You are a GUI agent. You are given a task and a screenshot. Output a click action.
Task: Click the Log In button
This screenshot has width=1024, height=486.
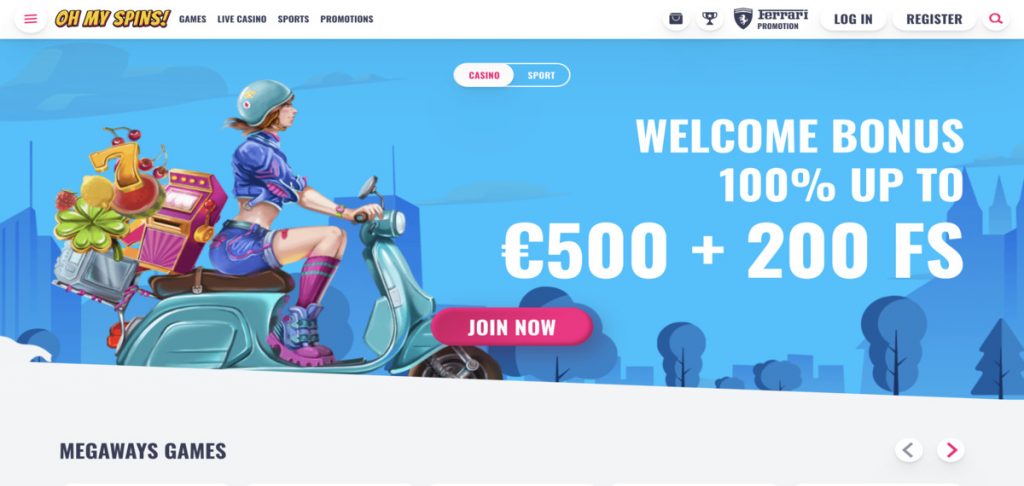tap(853, 19)
